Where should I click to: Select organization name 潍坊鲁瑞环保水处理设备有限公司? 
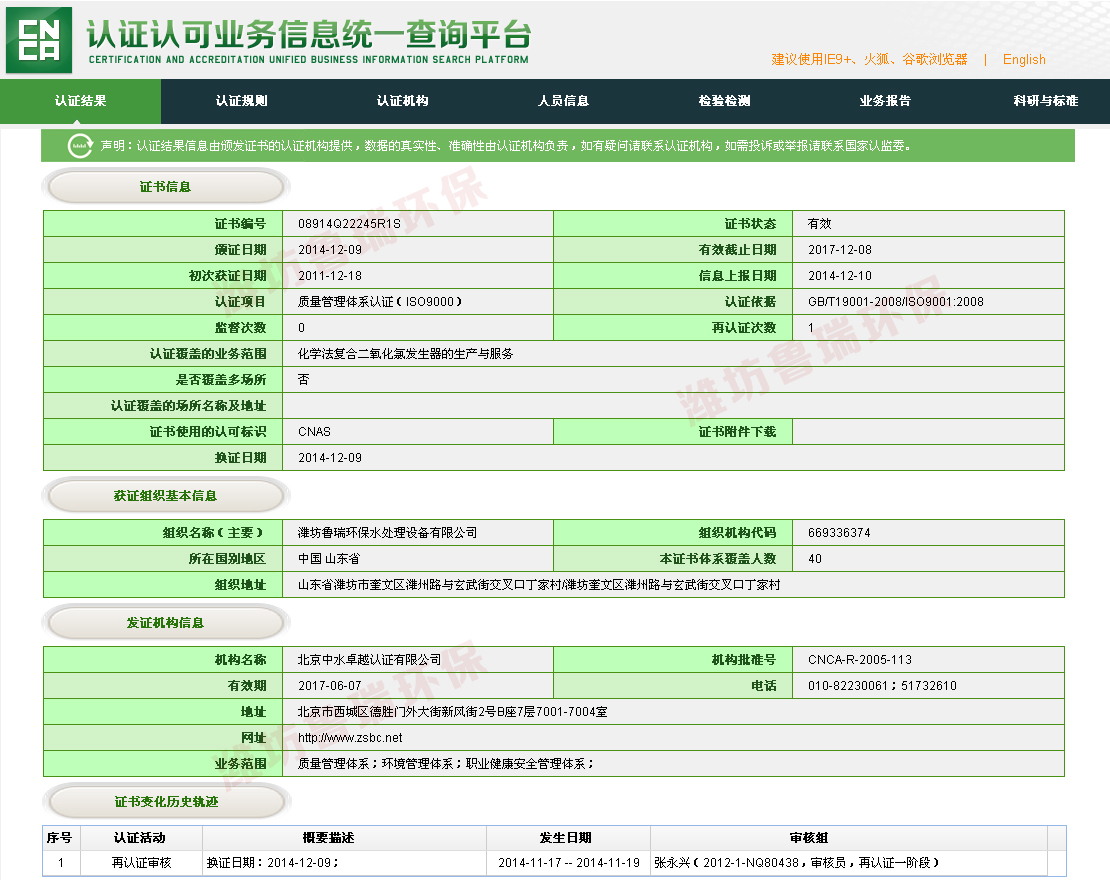click(387, 532)
